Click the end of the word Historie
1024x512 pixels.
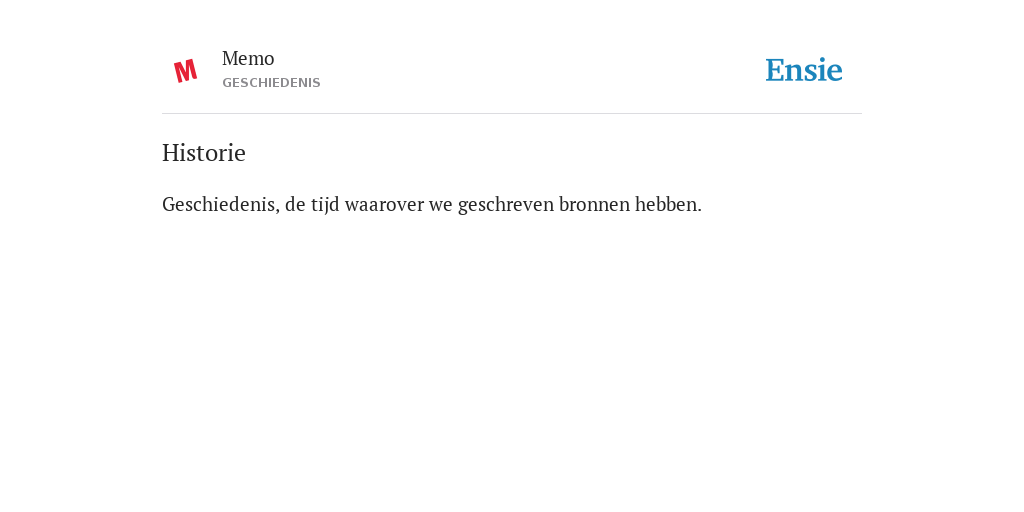pyautogui.click(x=239, y=153)
